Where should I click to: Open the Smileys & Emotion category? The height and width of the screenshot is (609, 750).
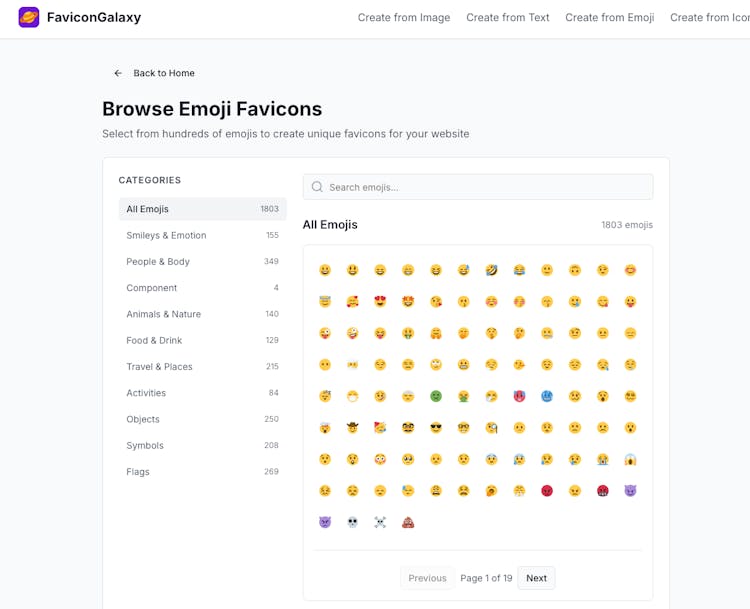click(x=166, y=236)
